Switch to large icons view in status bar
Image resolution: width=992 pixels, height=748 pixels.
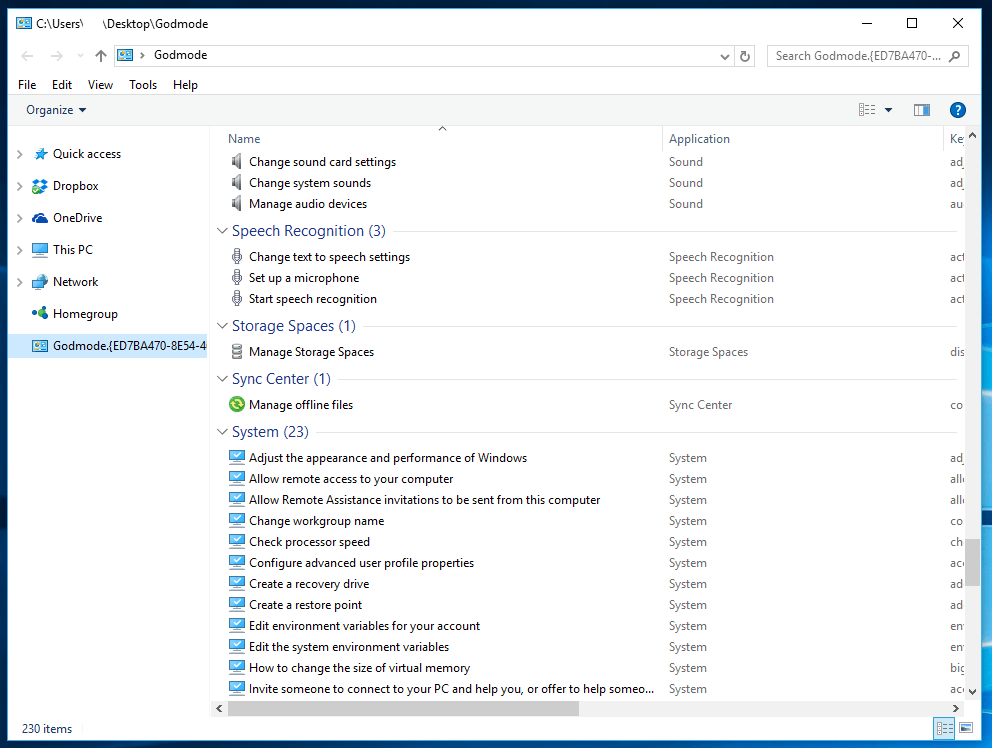(966, 729)
